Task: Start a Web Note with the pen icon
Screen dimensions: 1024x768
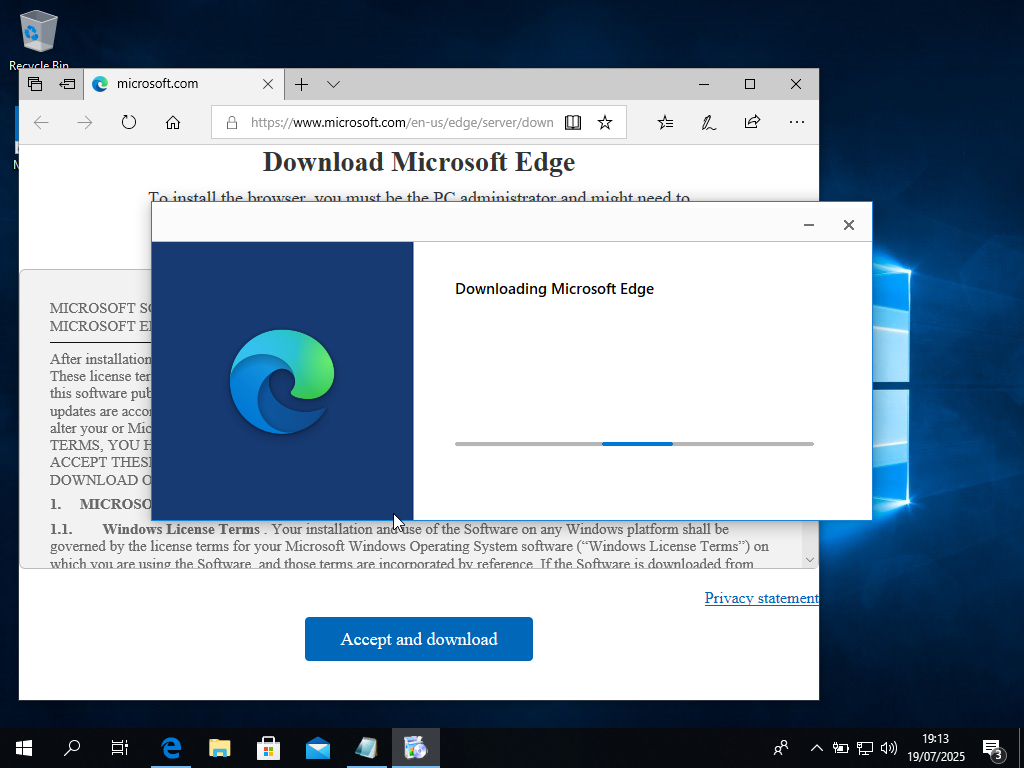Action: tap(709, 122)
